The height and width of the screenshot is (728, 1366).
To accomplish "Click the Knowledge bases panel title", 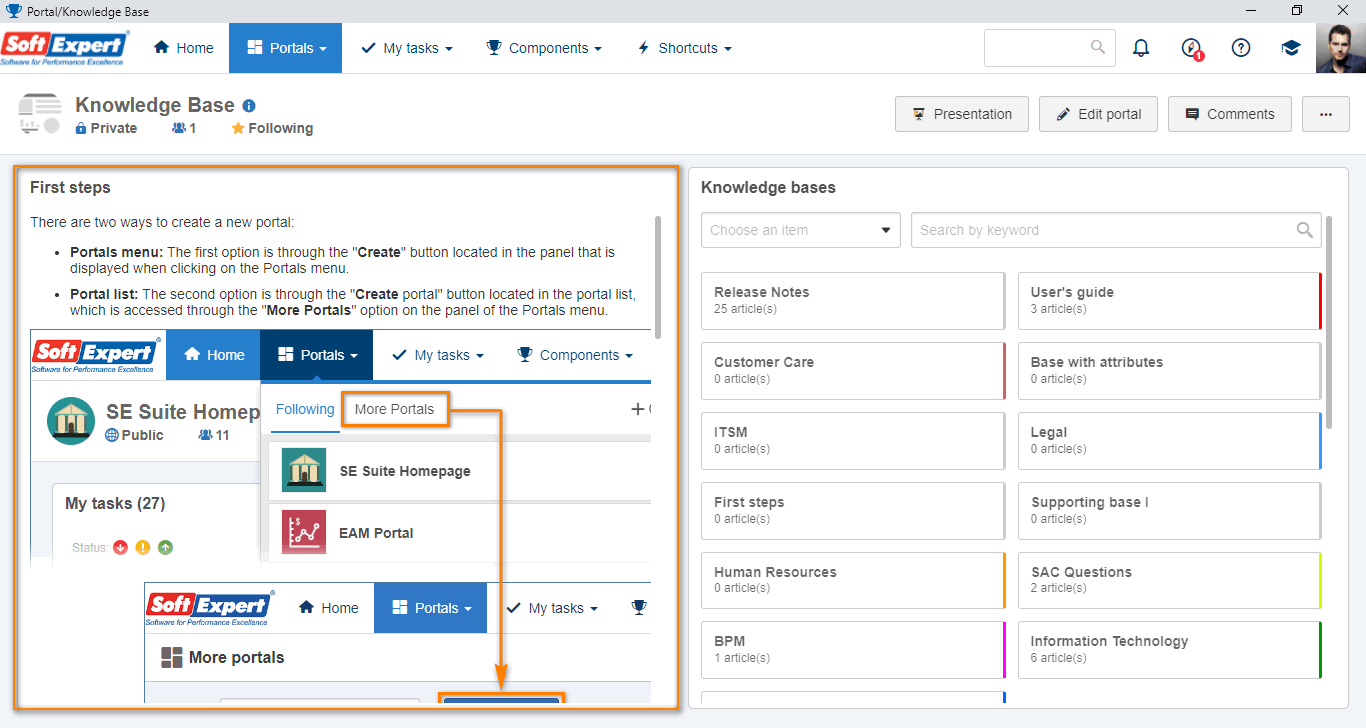I will [768, 187].
